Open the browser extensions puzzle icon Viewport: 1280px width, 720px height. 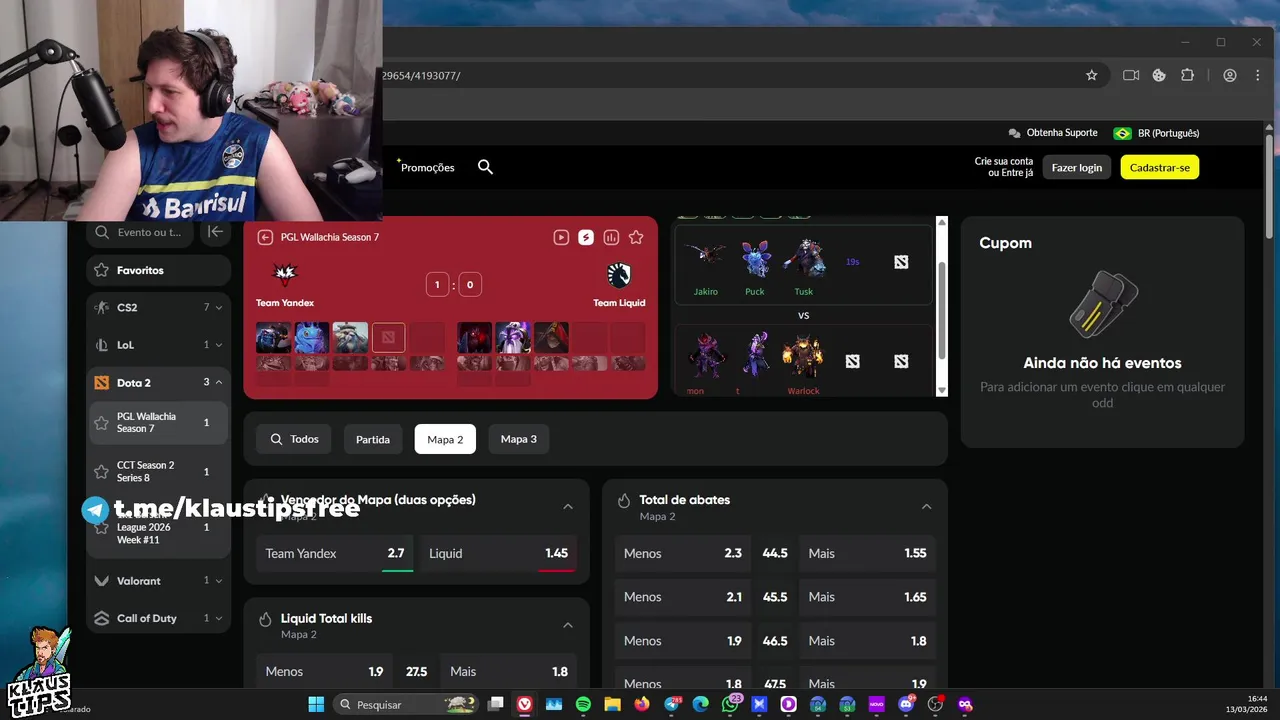pyautogui.click(x=1187, y=75)
